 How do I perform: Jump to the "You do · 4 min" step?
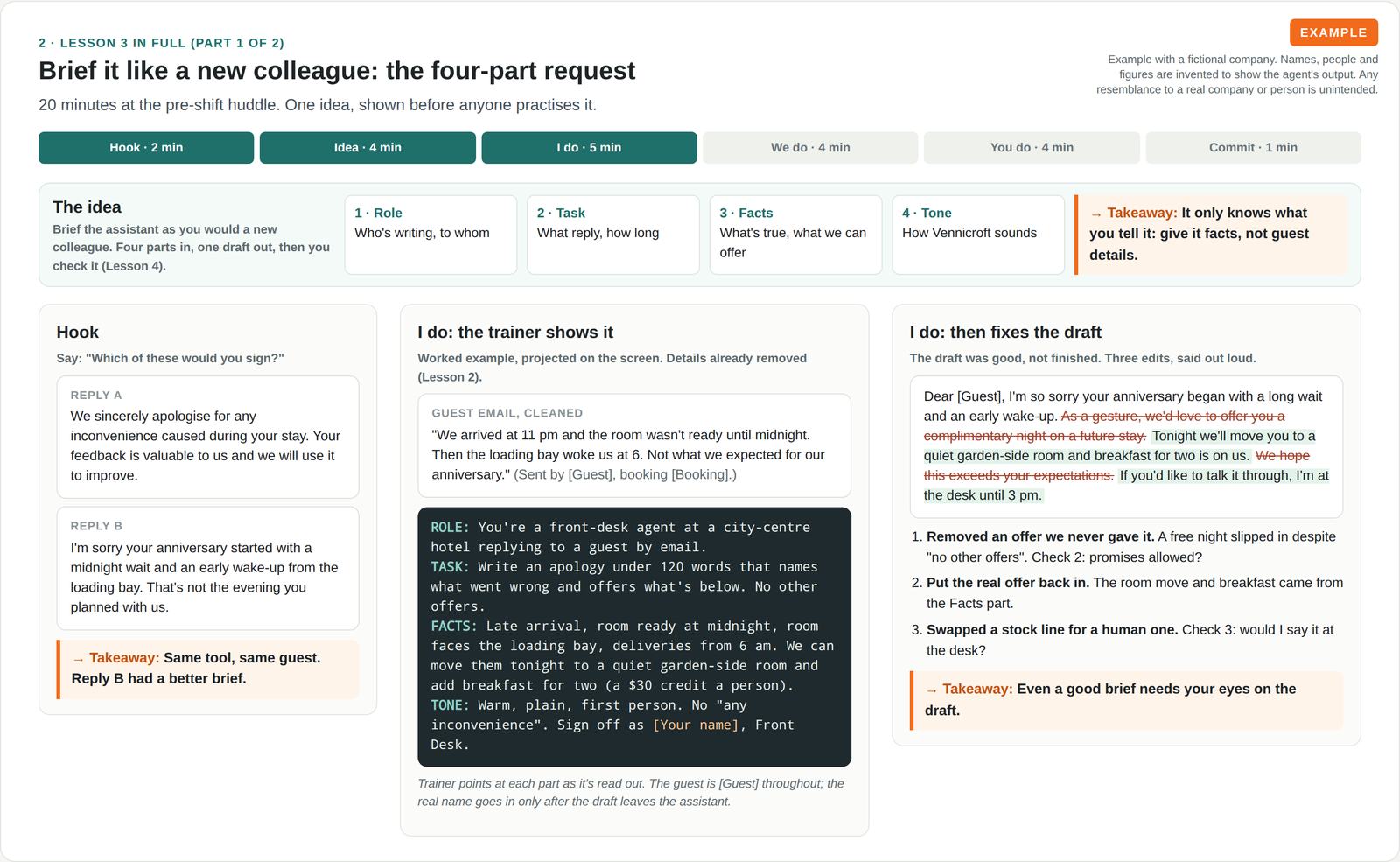point(1032,147)
